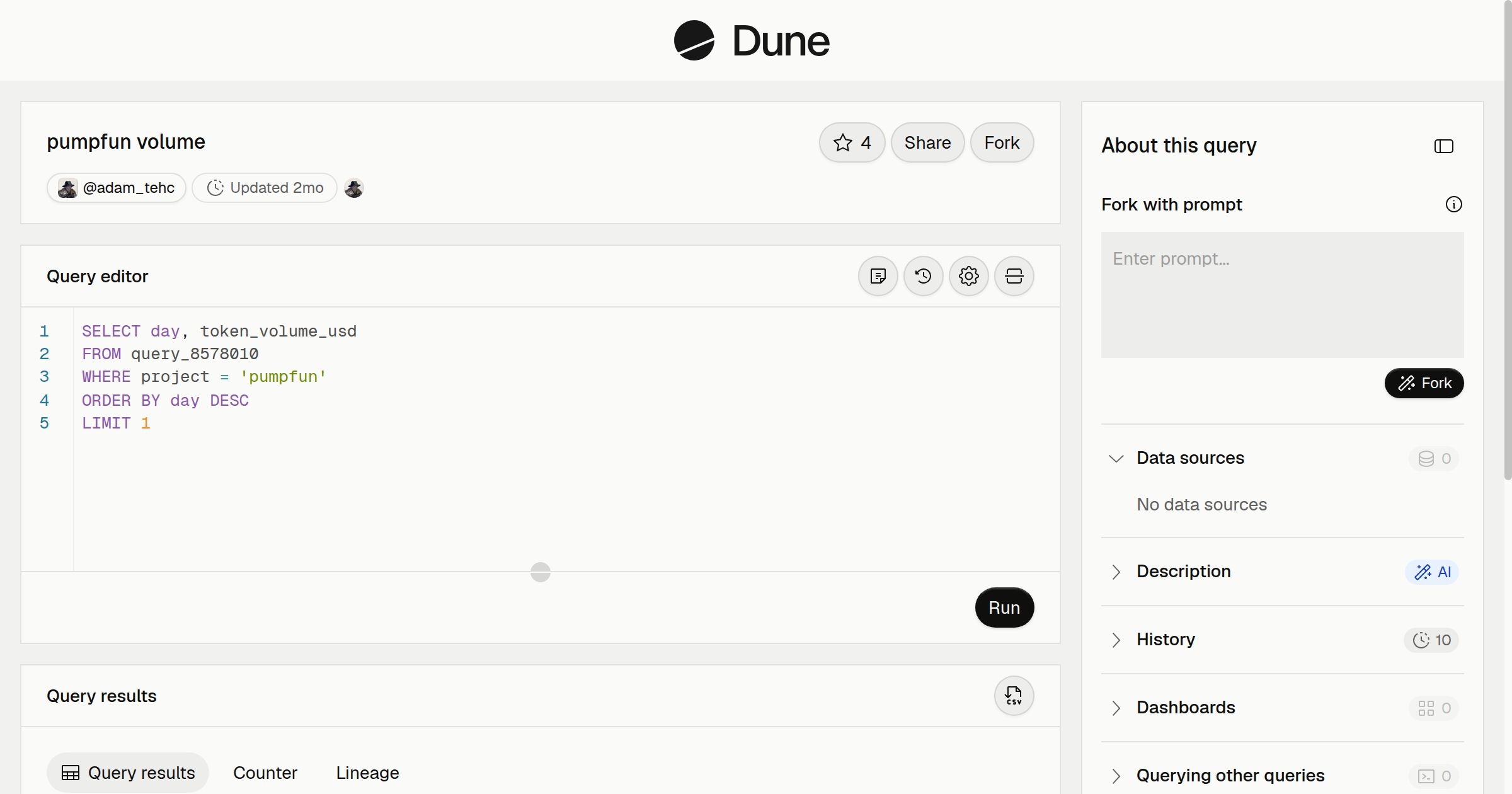
Task: Download results as CSV
Action: [x=1014, y=696]
